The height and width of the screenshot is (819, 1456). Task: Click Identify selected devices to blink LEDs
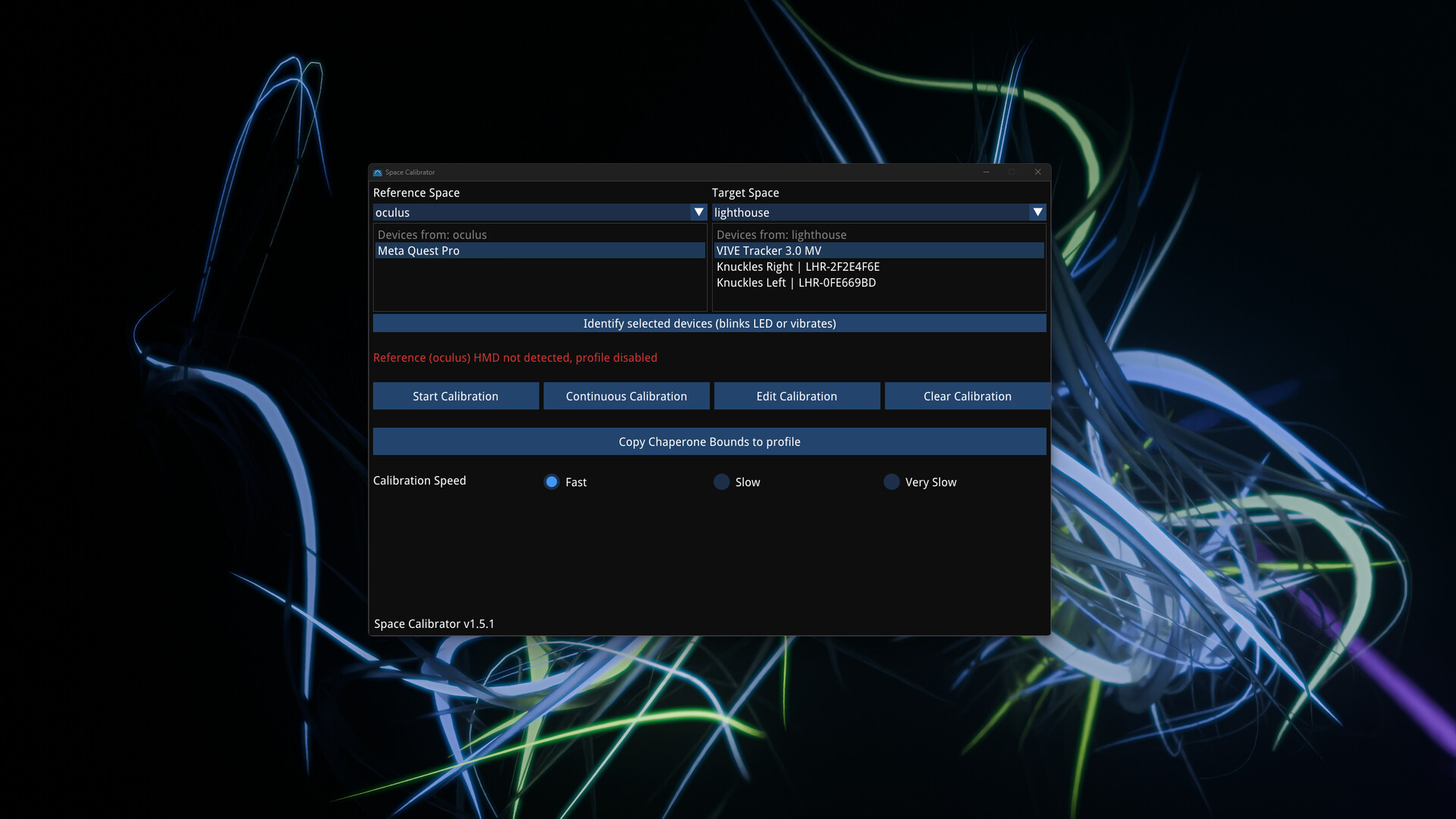pos(709,323)
